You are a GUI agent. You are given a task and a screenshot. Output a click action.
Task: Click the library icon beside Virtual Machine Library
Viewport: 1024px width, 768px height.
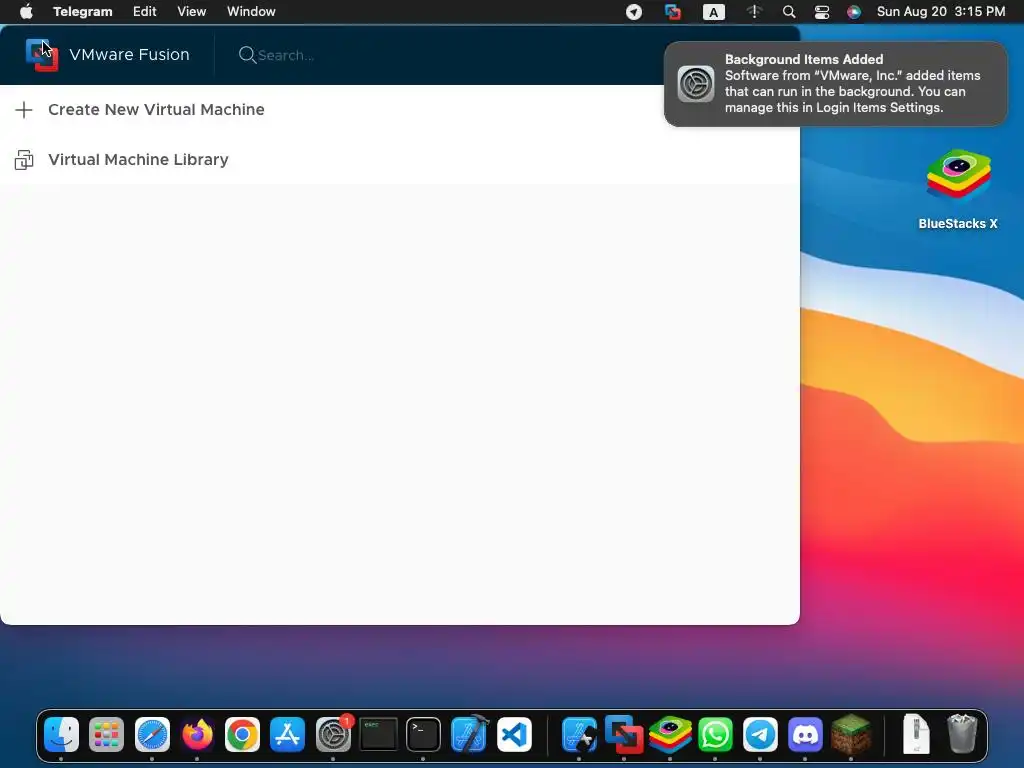(24, 160)
